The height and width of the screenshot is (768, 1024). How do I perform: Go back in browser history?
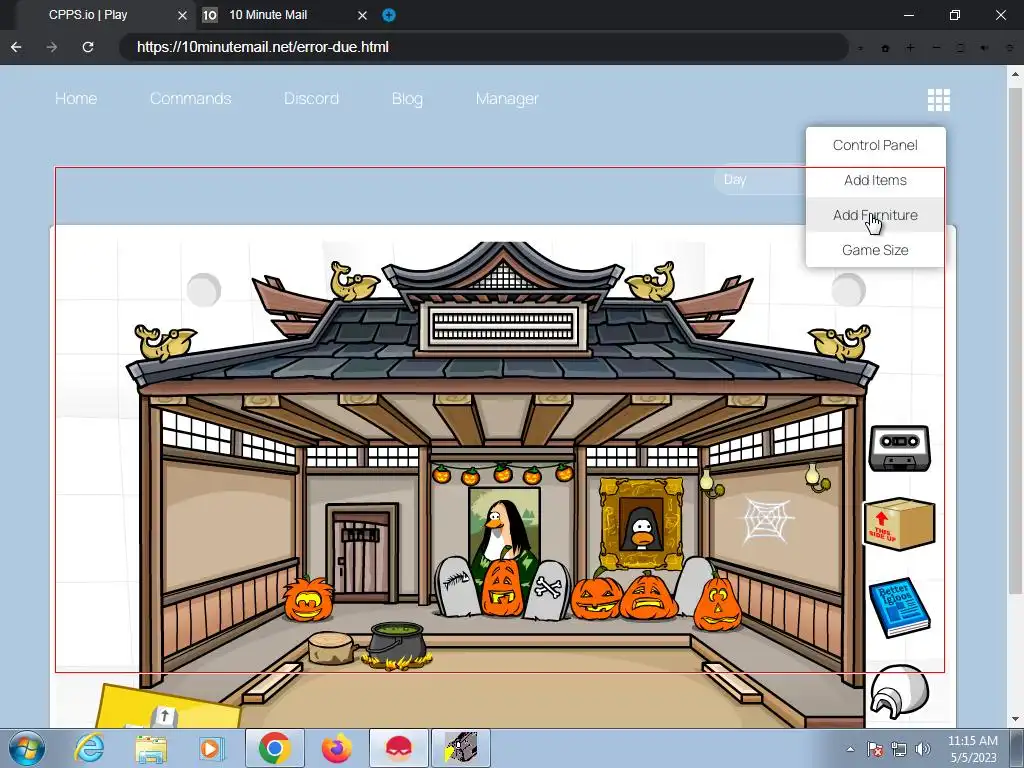(x=16, y=47)
